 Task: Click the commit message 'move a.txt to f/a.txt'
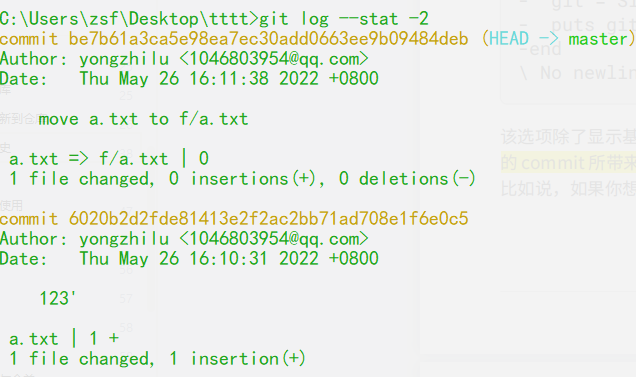pos(143,119)
